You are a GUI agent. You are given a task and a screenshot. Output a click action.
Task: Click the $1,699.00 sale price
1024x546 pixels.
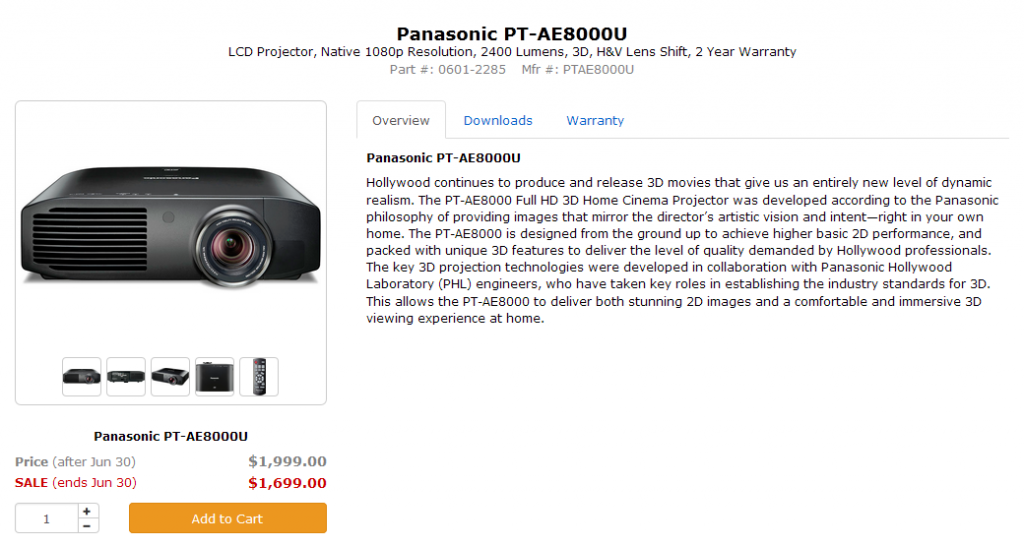[287, 483]
